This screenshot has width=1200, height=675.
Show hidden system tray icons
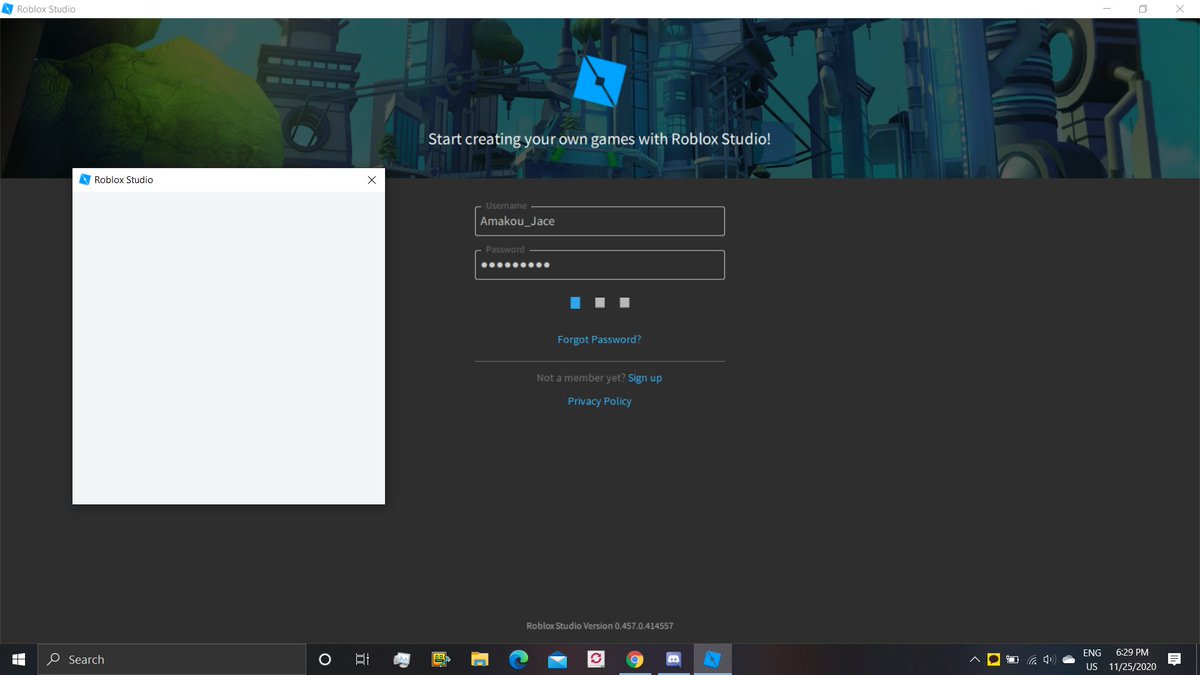[x=975, y=660]
